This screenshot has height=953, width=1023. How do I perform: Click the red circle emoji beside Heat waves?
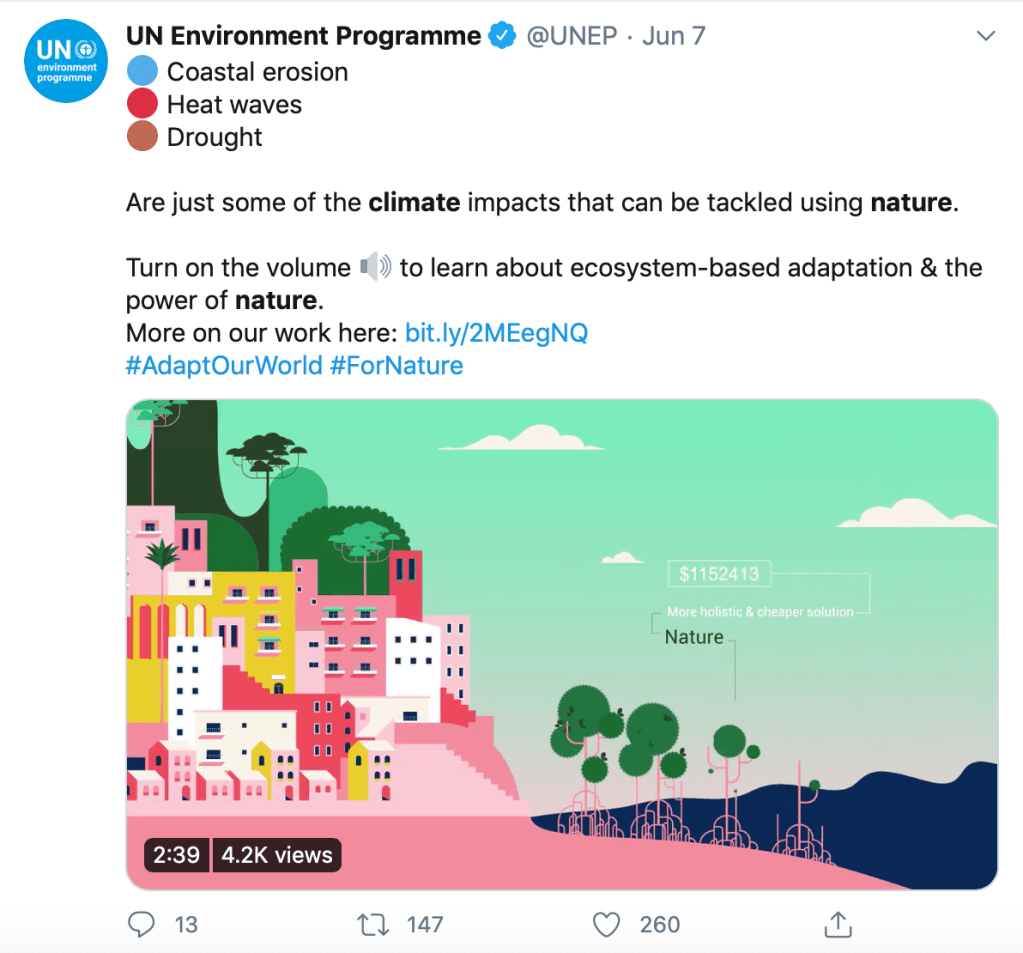pos(143,104)
